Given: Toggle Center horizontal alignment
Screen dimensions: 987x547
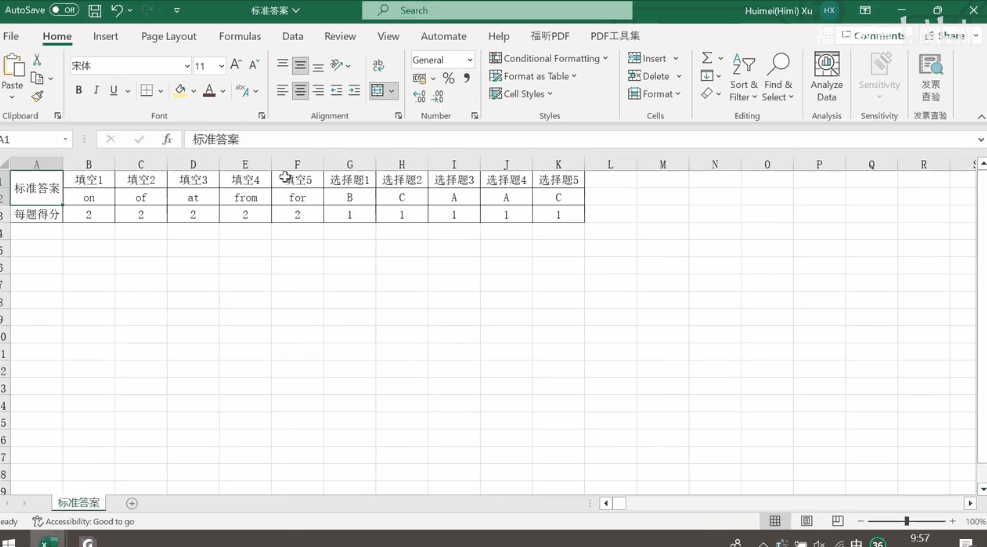Looking at the screenshot, I should pyautogui.click(x=300, y=91).
